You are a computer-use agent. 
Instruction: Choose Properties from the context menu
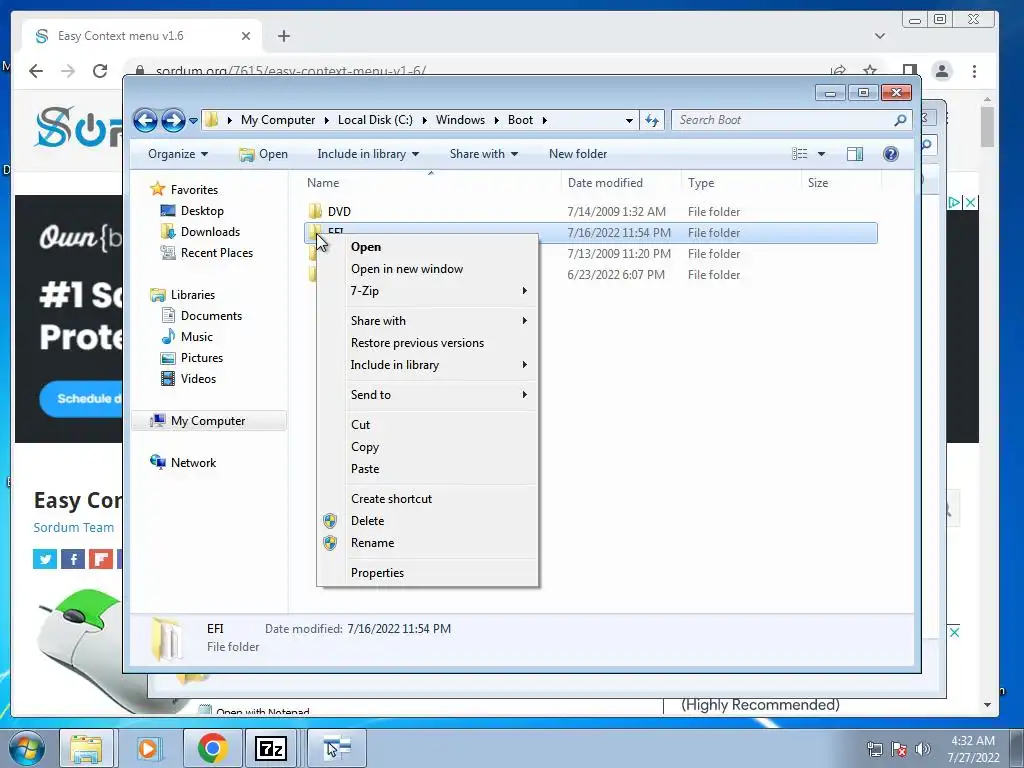pyautogui.click(x=428, y=573)
